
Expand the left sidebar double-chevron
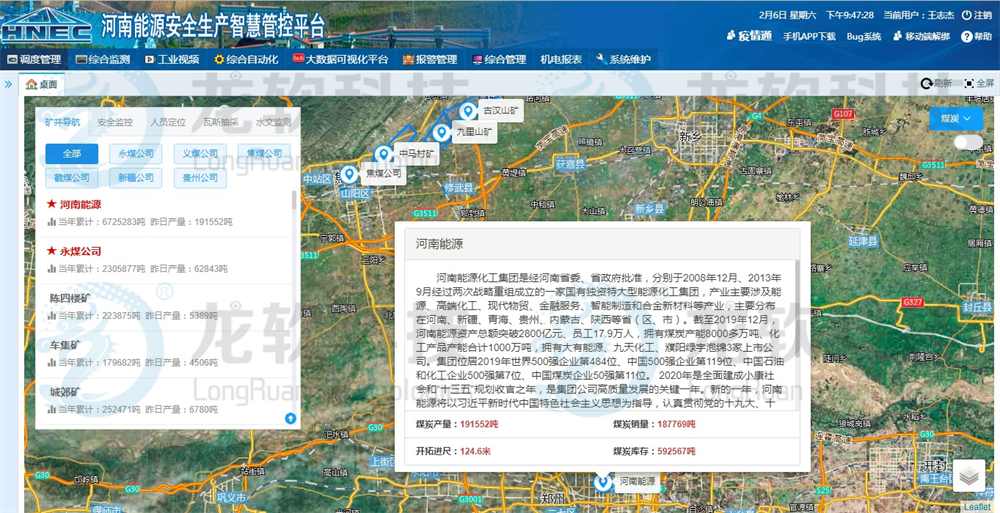[x=9, y=84]
